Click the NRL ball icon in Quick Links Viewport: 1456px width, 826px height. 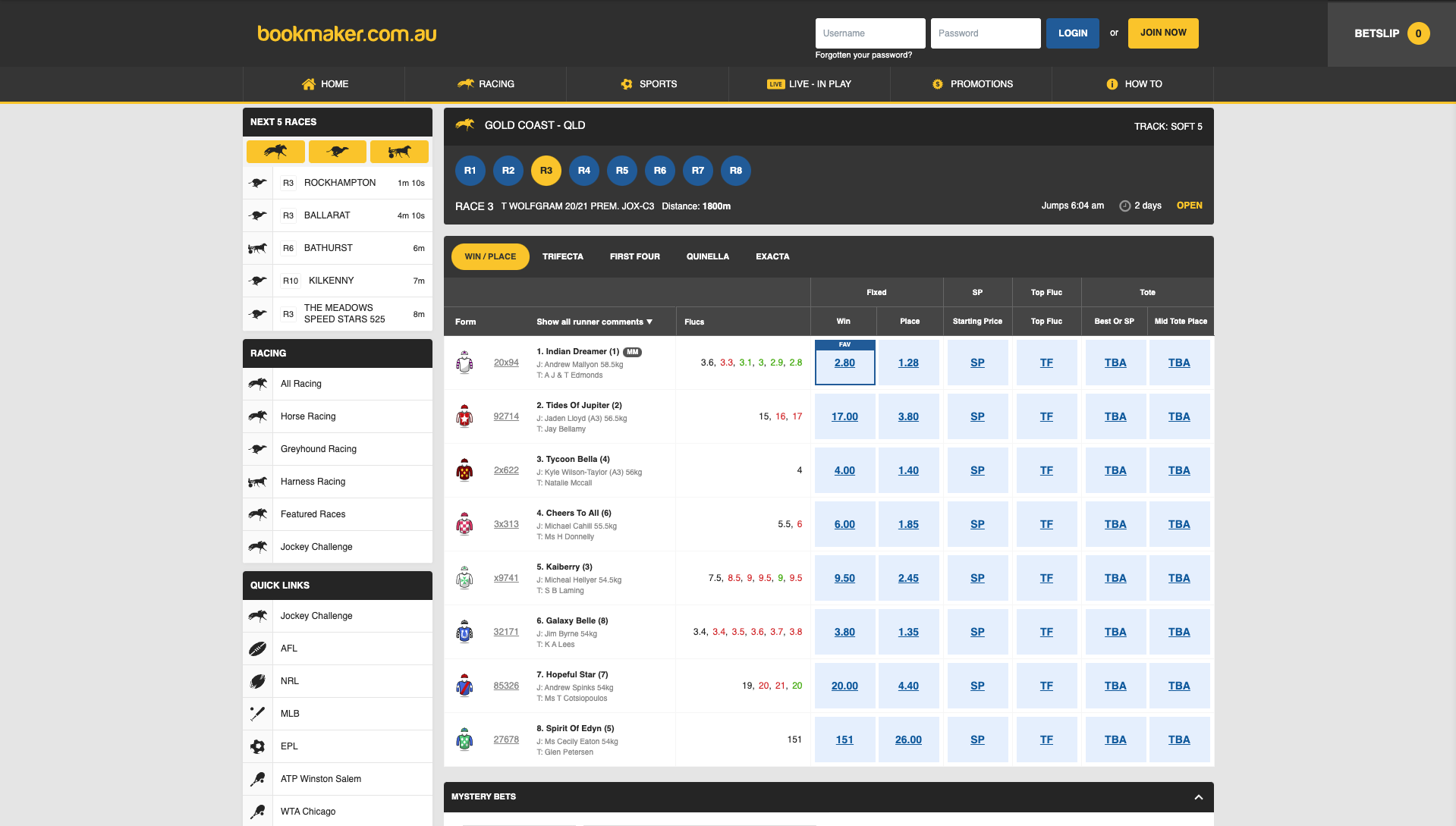(x=258, y=681)
